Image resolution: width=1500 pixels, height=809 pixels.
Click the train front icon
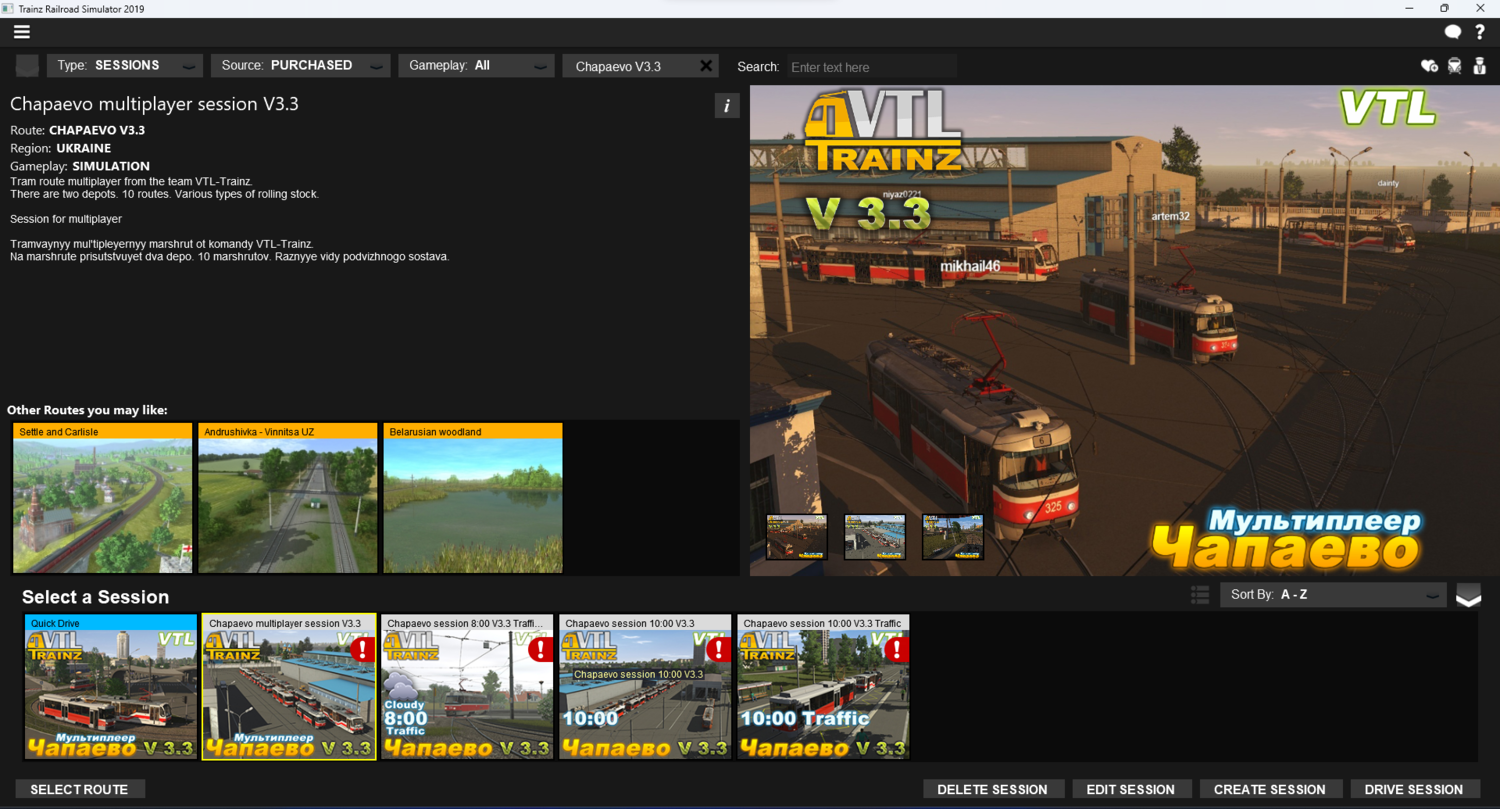coord(1455,66)
